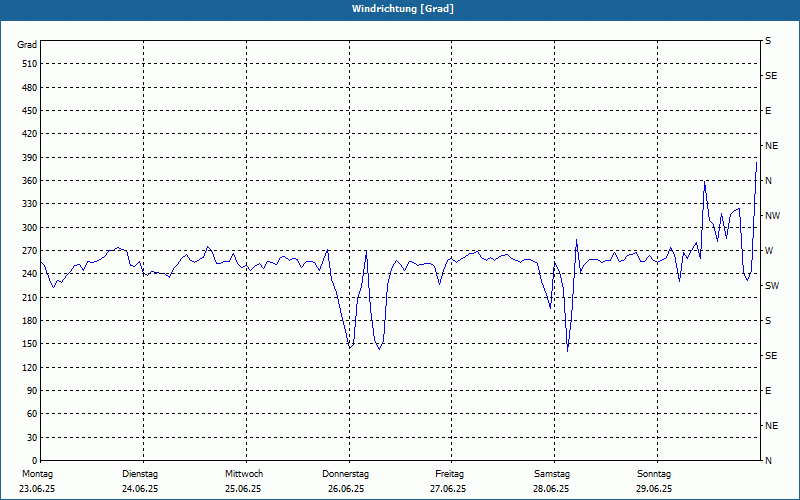Click the topmost S compass label
800x500 pixels.
[768, 41]
